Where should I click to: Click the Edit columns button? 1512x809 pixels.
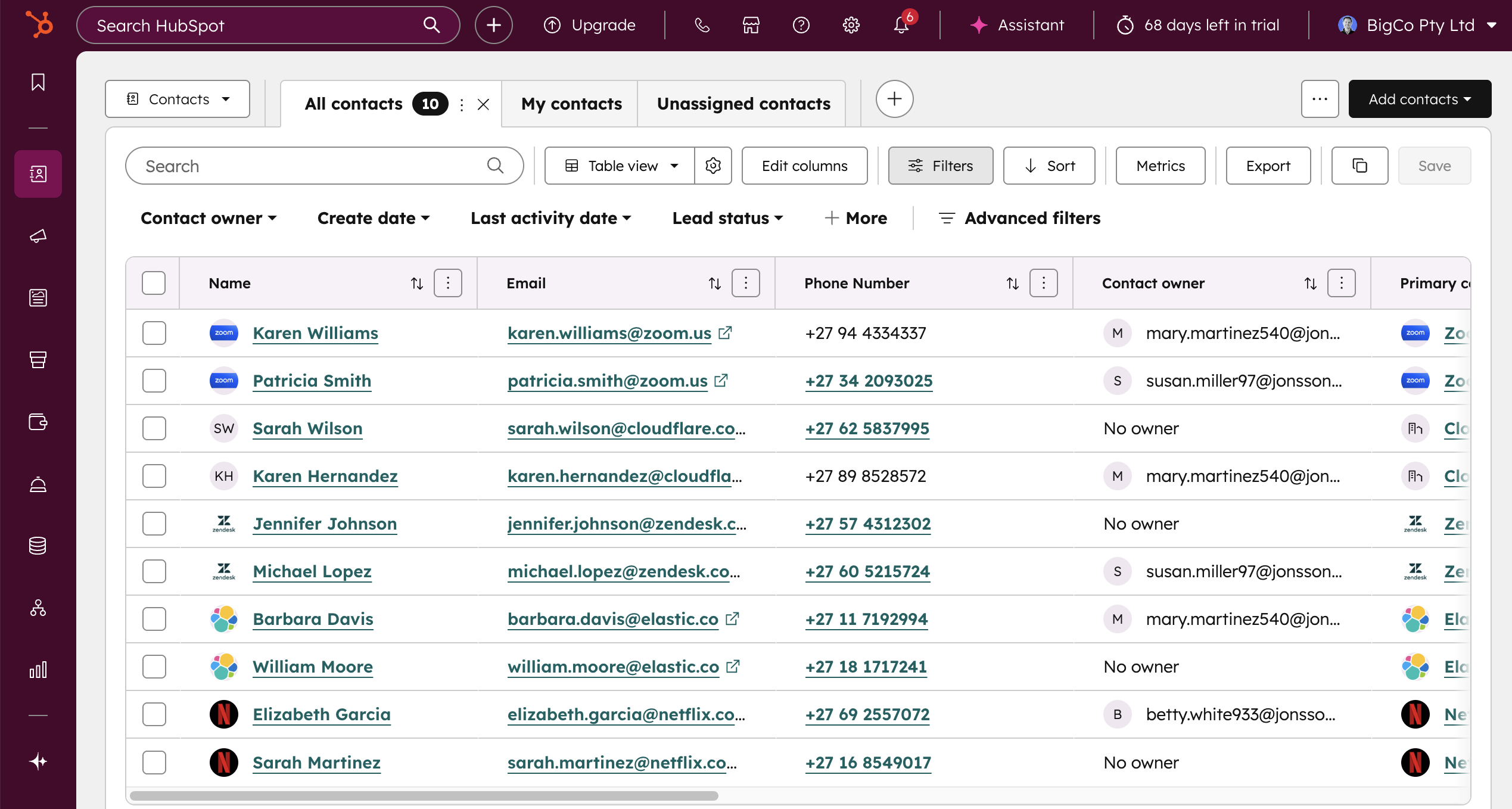(x=804, y=166)
